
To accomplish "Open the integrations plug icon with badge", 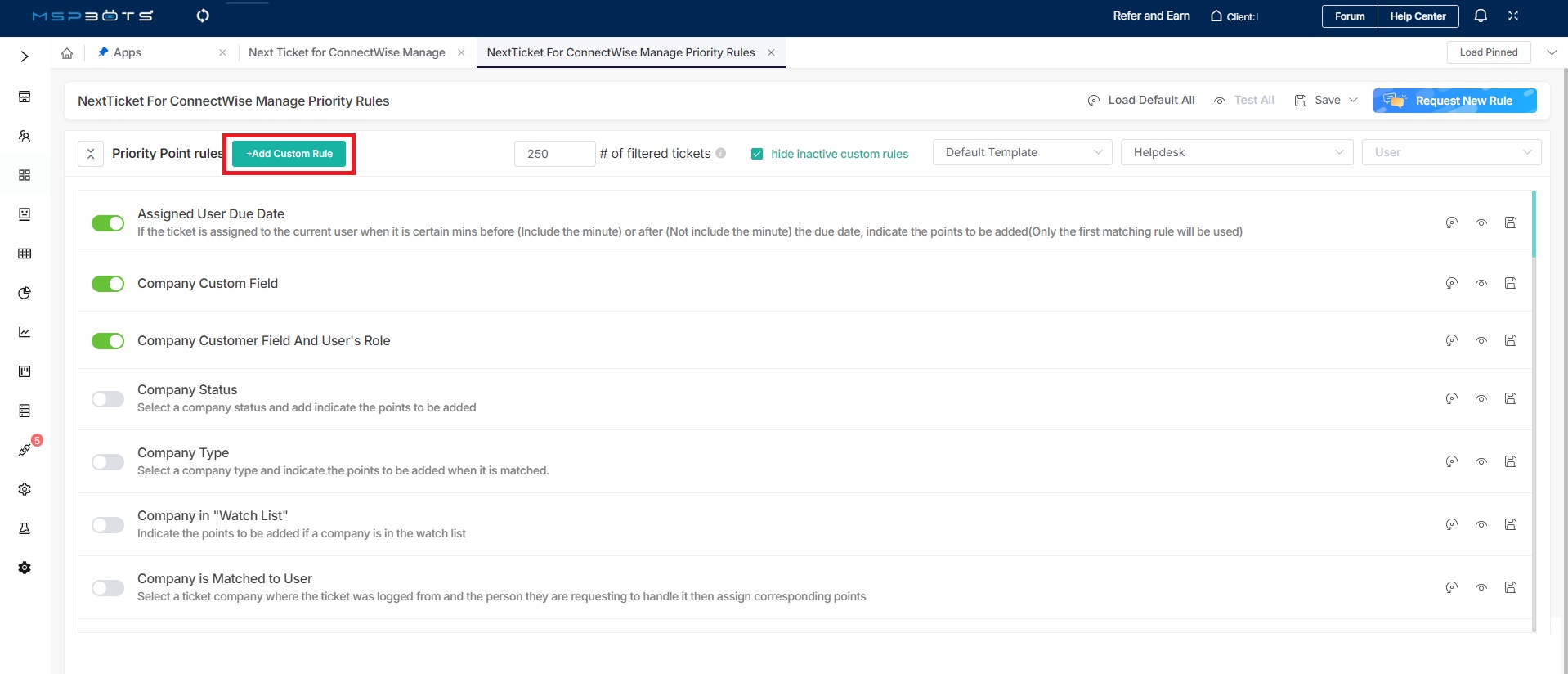I will click(x=25, y=450).
